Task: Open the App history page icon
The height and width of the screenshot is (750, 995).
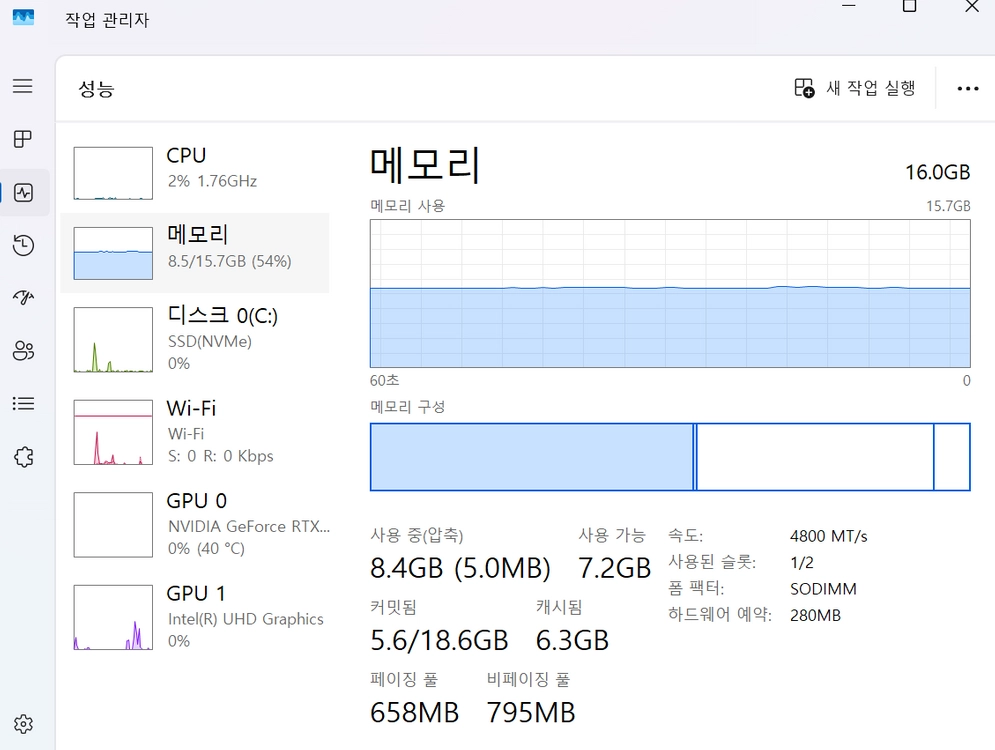Action: coord(23,245)
